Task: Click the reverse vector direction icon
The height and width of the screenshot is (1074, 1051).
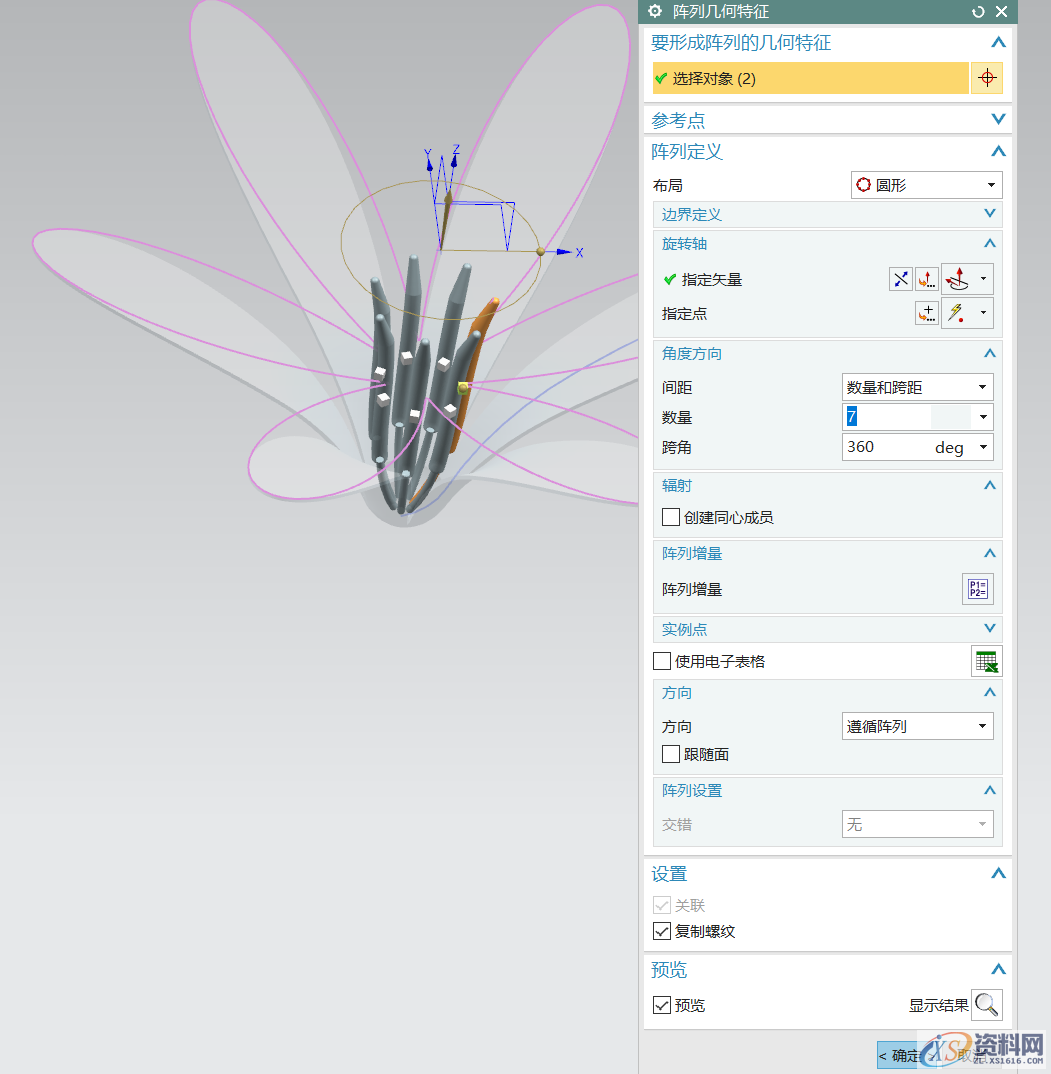Action: 901,280
